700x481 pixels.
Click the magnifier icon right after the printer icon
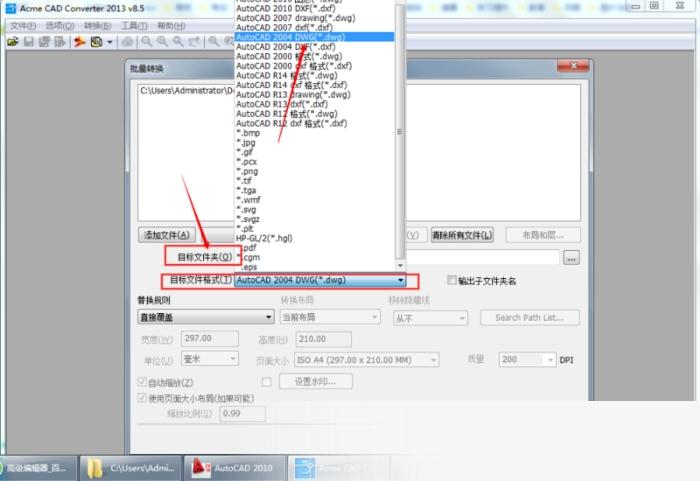146,42
